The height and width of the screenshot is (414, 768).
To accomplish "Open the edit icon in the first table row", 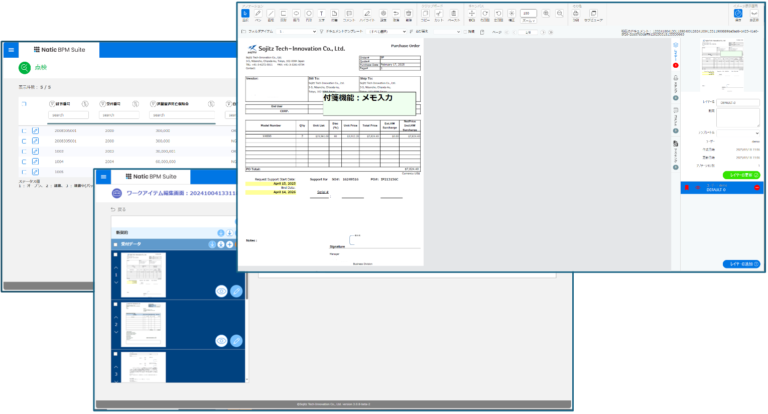I will pos(36,130).
